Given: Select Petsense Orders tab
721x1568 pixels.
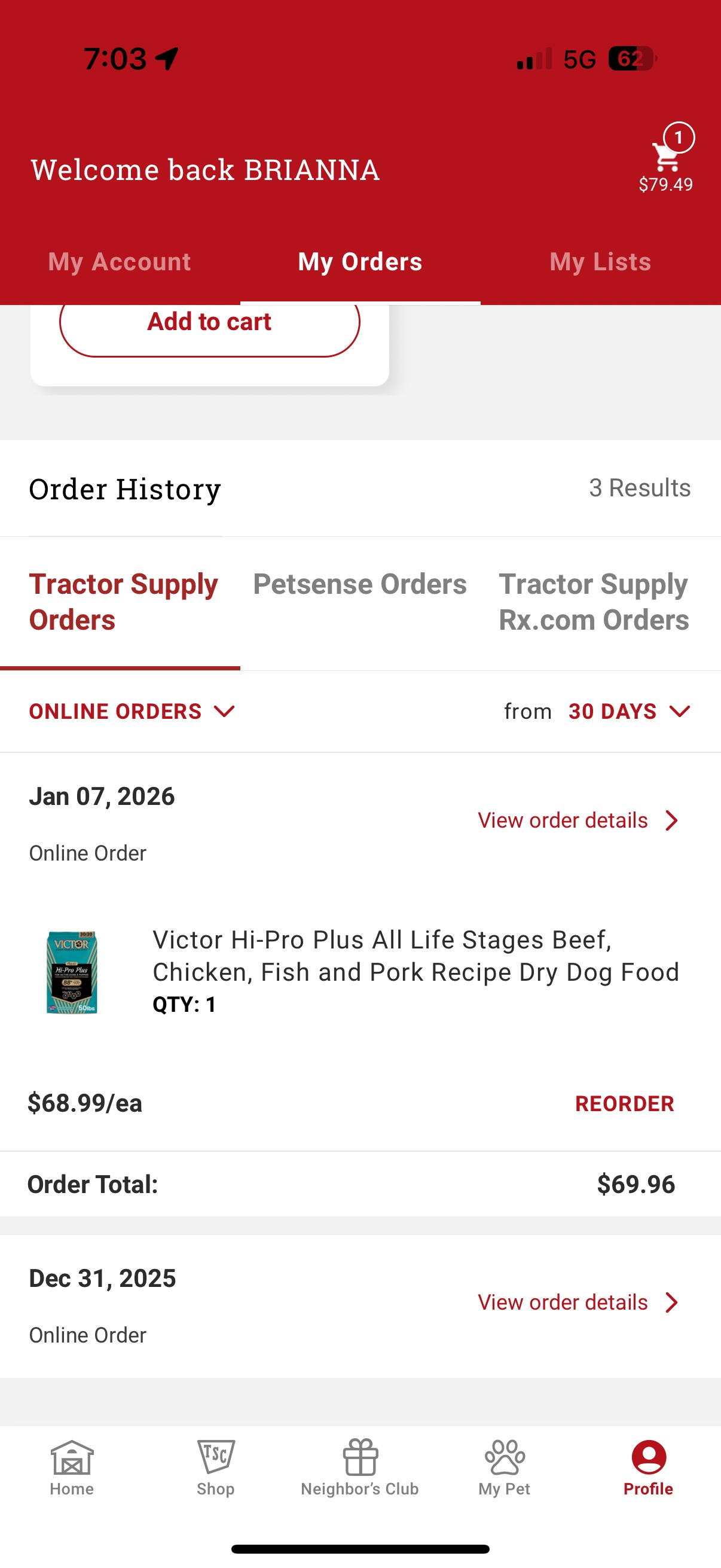Looking at the screenshot, I should click(359, 584).
